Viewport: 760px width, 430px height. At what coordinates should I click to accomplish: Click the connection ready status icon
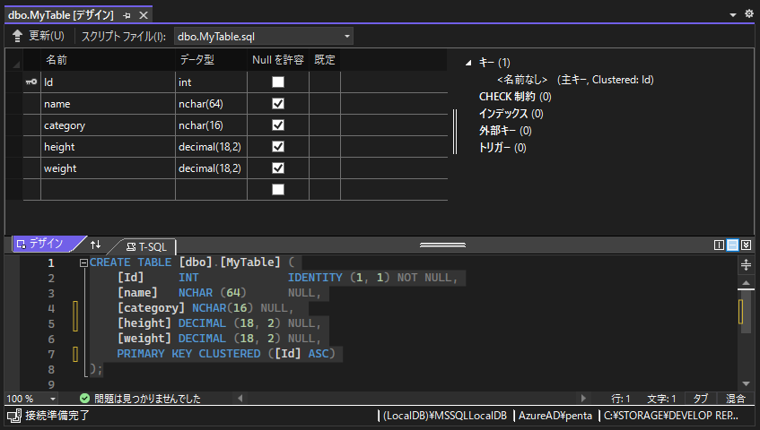pyautogui.click(x=14, y=416)
